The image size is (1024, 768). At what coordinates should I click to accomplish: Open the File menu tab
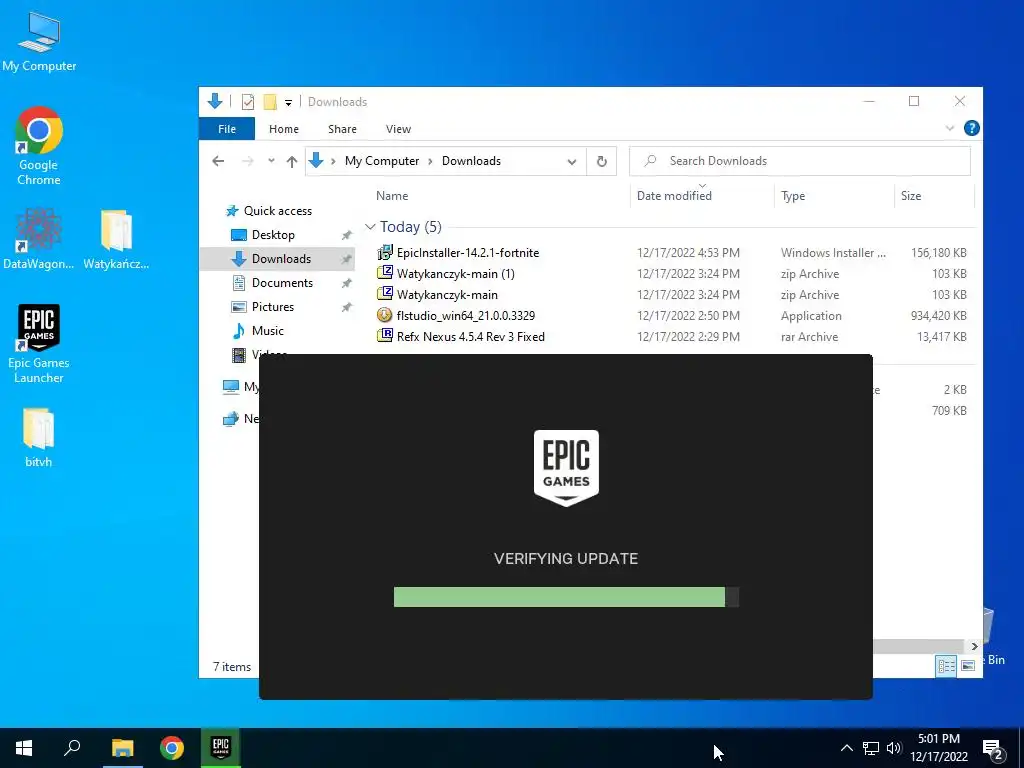(227, 129)
